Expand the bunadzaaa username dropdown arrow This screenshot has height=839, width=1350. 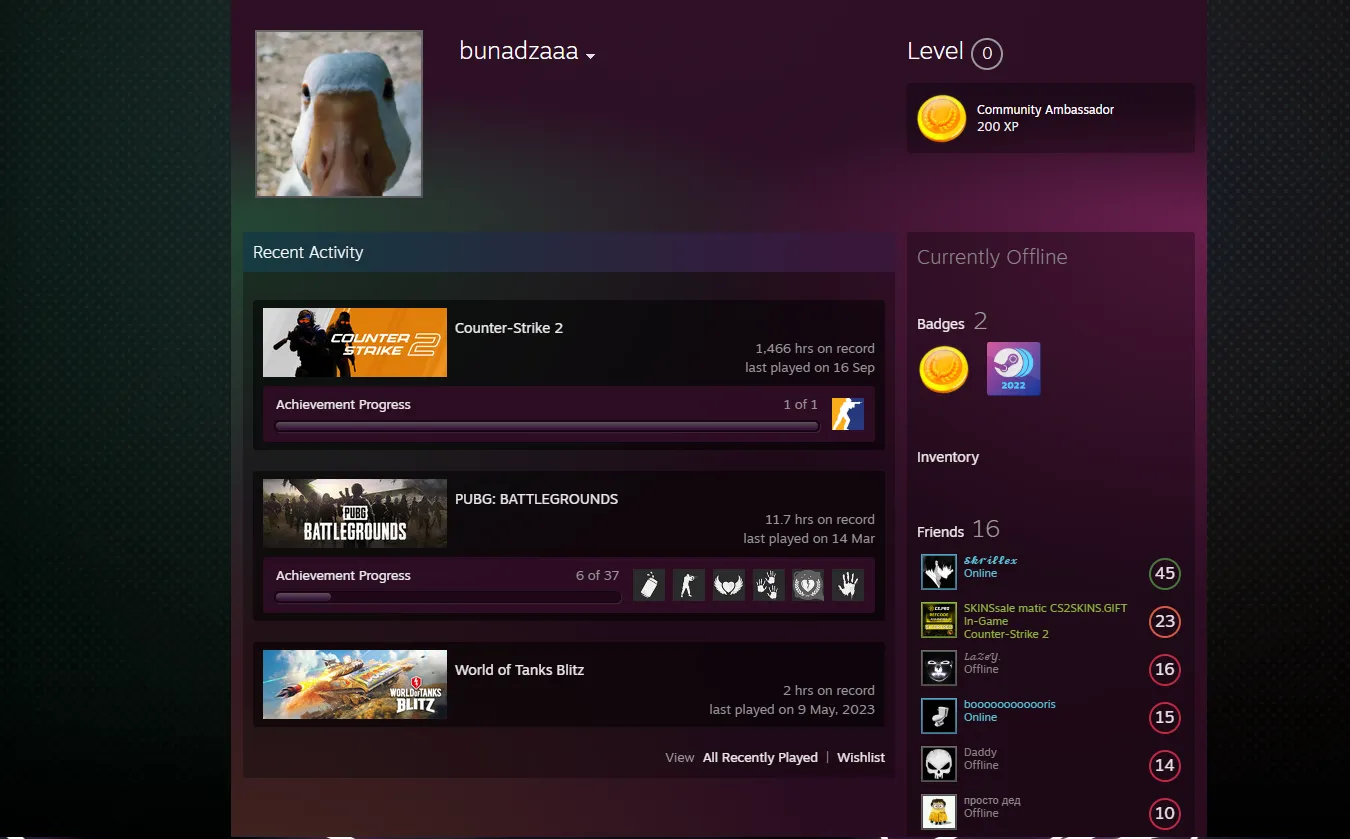(591, 56)
